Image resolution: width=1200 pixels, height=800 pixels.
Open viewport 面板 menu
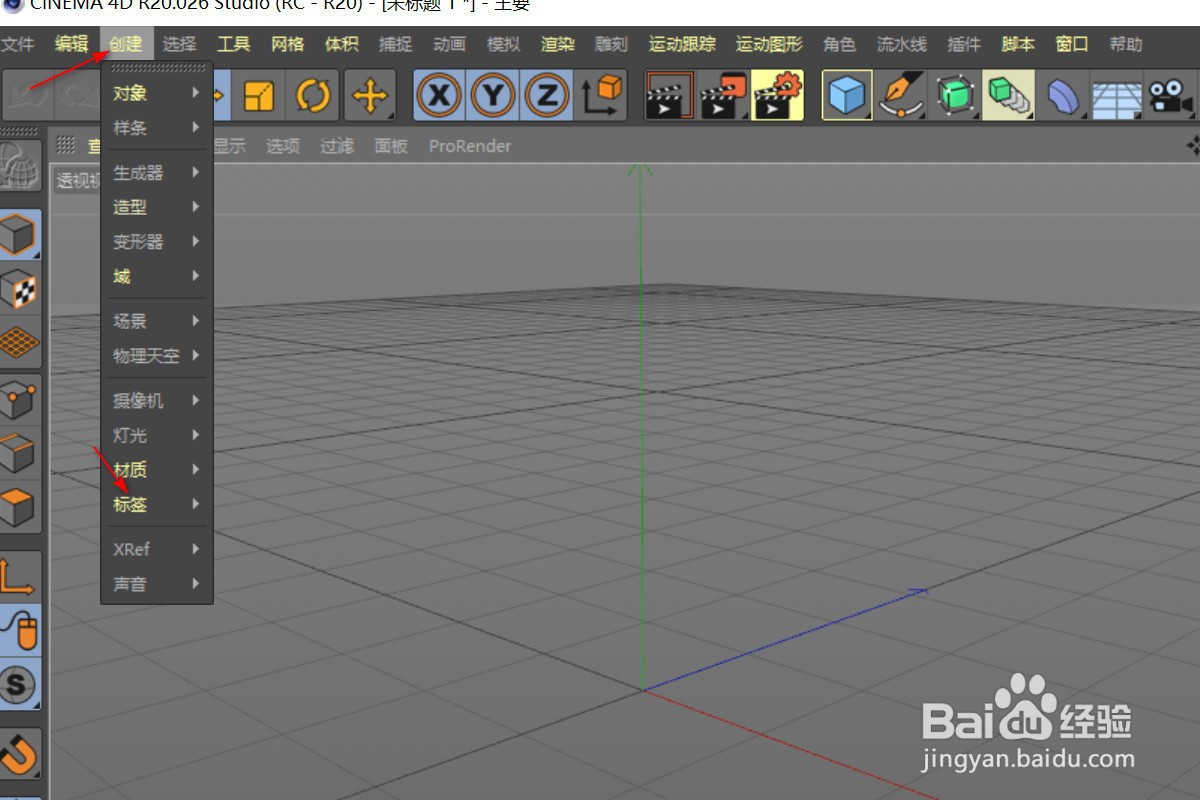click(x=391, y=146)
